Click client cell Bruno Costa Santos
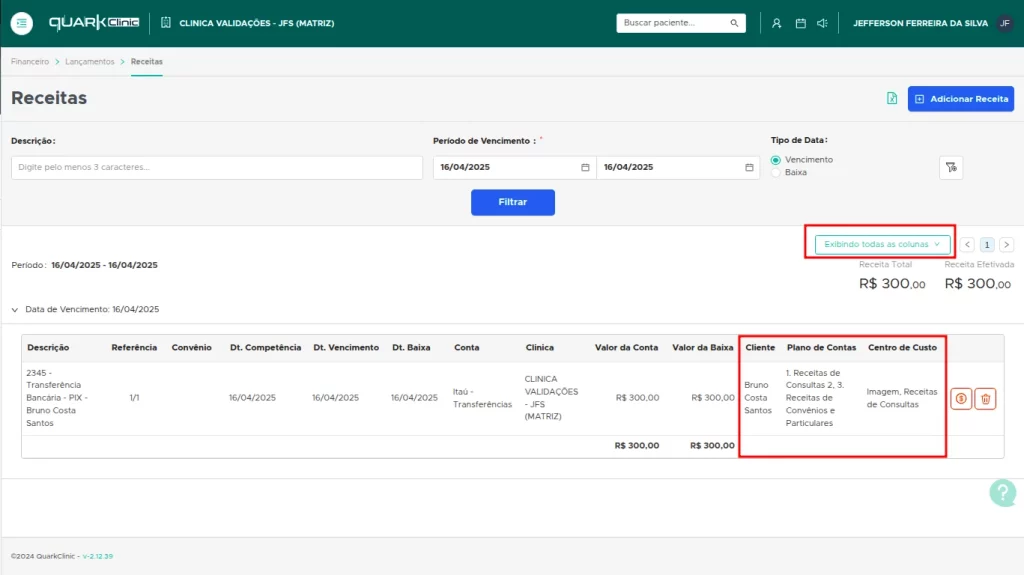This screenshot has height=575, width=1024. (x=758, y=398)
